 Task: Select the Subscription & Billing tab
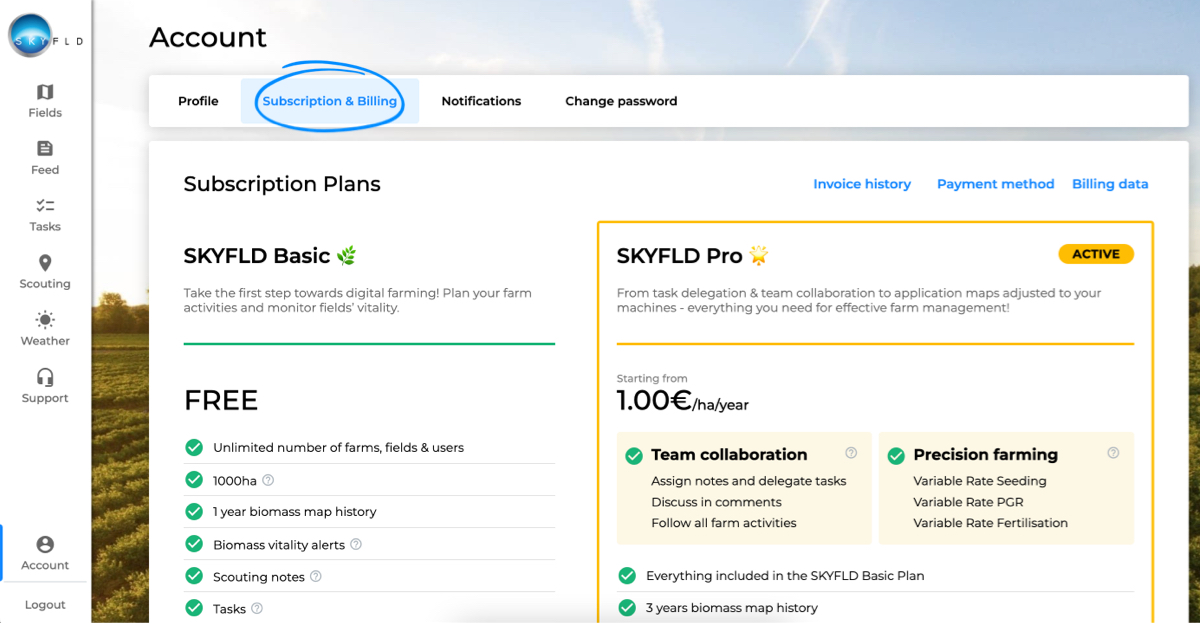tap(330, 101)
